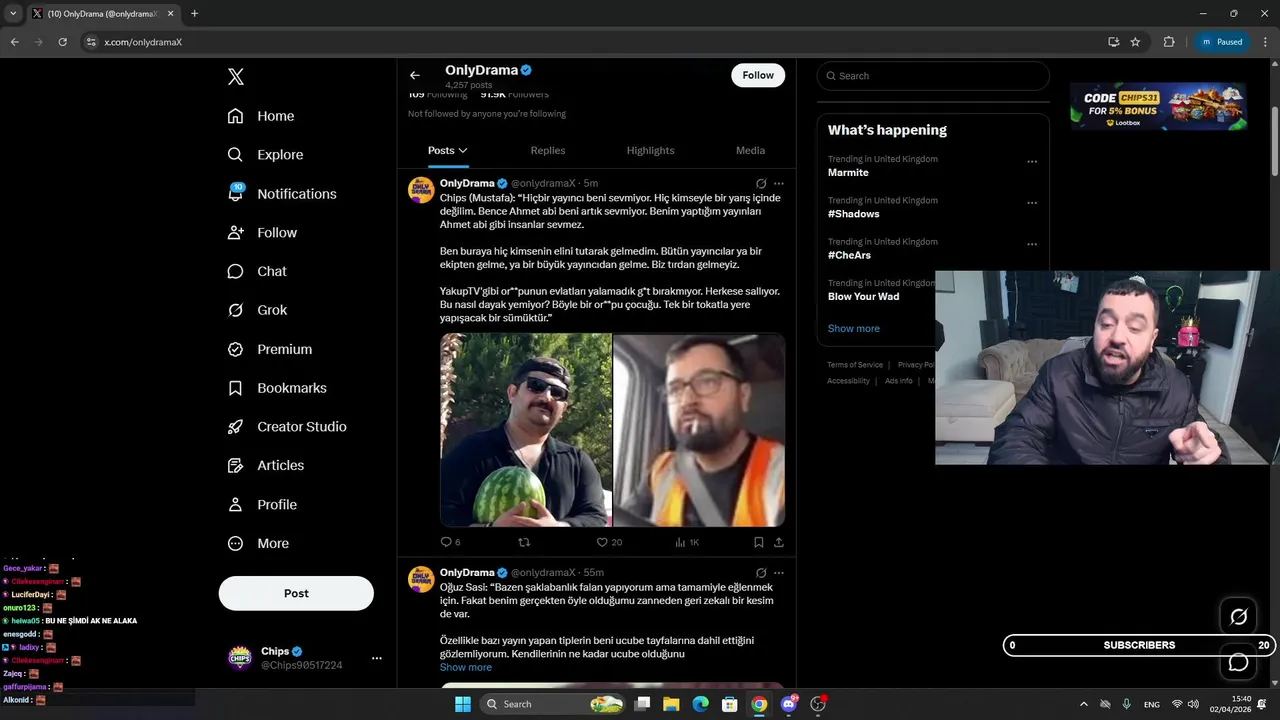Click OnlyDrama avatar on the 5m post
This screenshot has width=1280, height=720.
coord(421,190)
